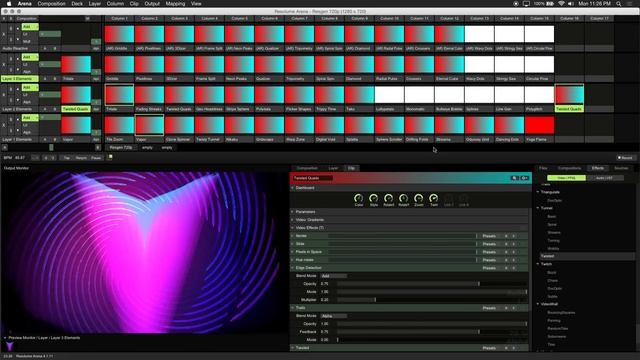Click the Color dashboard knob

click(x=358, y=198)
